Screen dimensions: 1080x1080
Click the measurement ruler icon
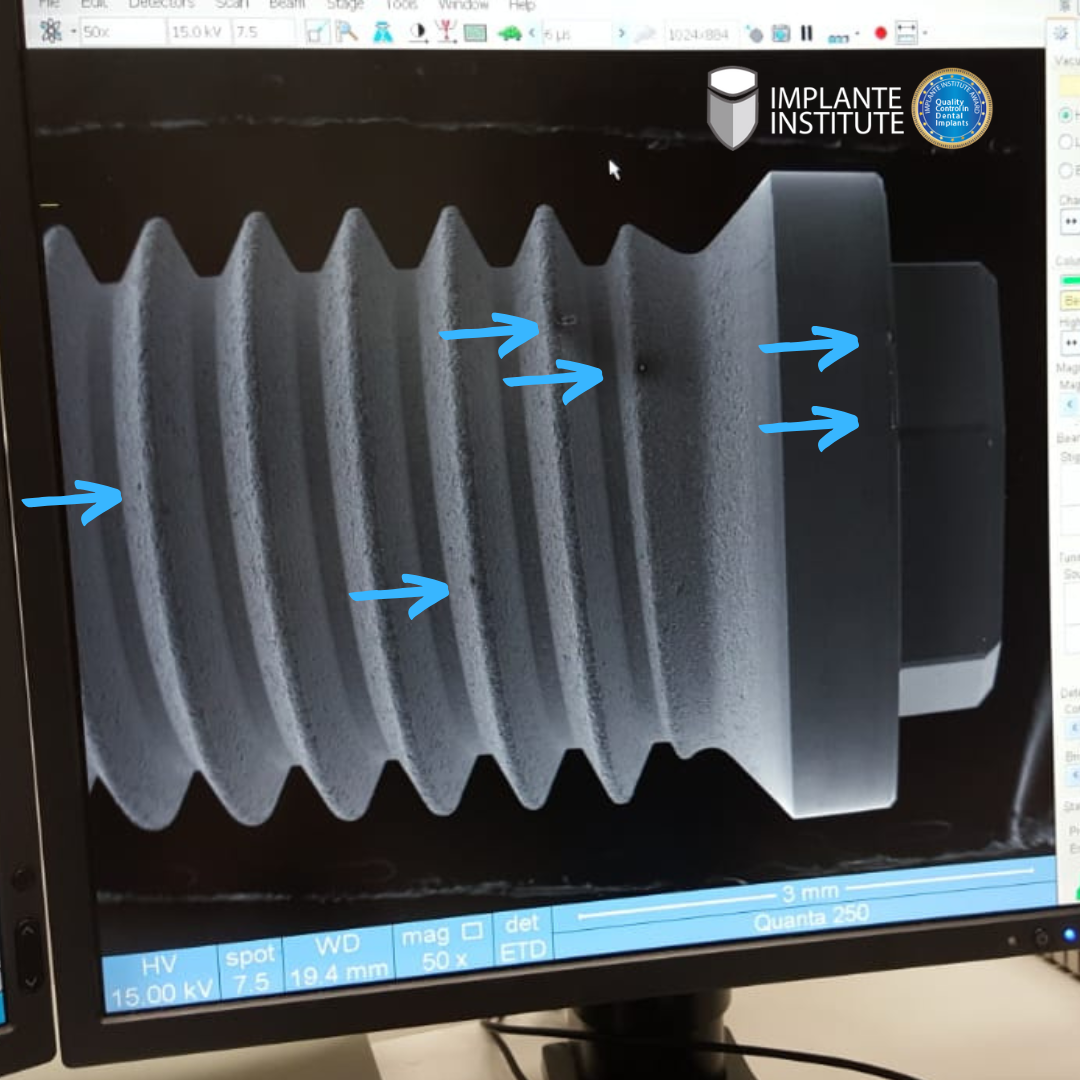pyautogui.click(x=906, y=33)
